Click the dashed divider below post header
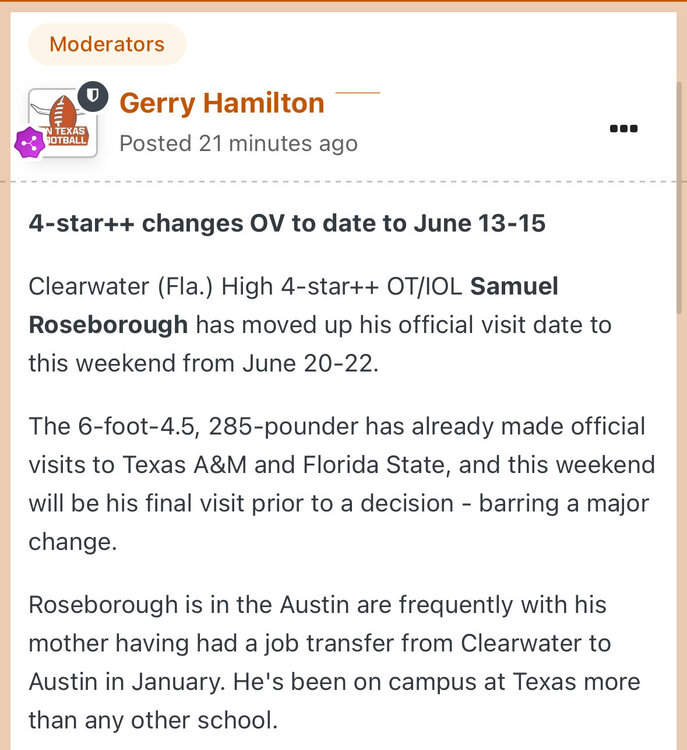The height and width of the screenshot is (750, 687). click(x=340, y=181)
